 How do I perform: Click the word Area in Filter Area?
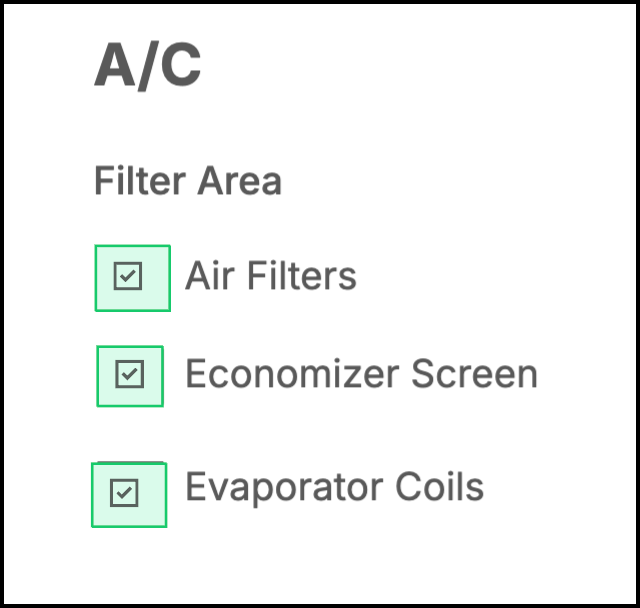tap(240, 181)
